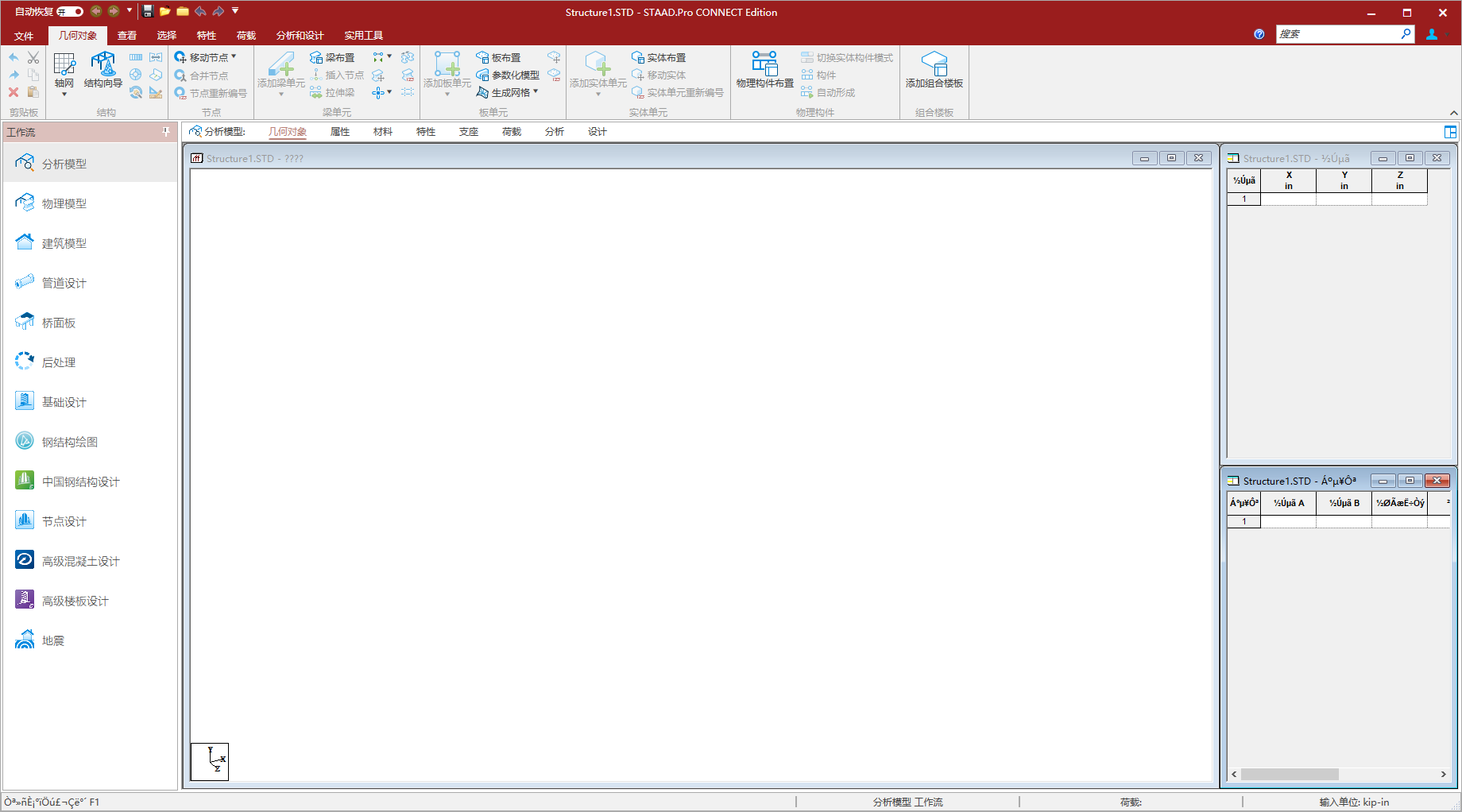Click 实体单元重新编号 renumber solids
This screenshot has width=1462, height=812.
678,93
